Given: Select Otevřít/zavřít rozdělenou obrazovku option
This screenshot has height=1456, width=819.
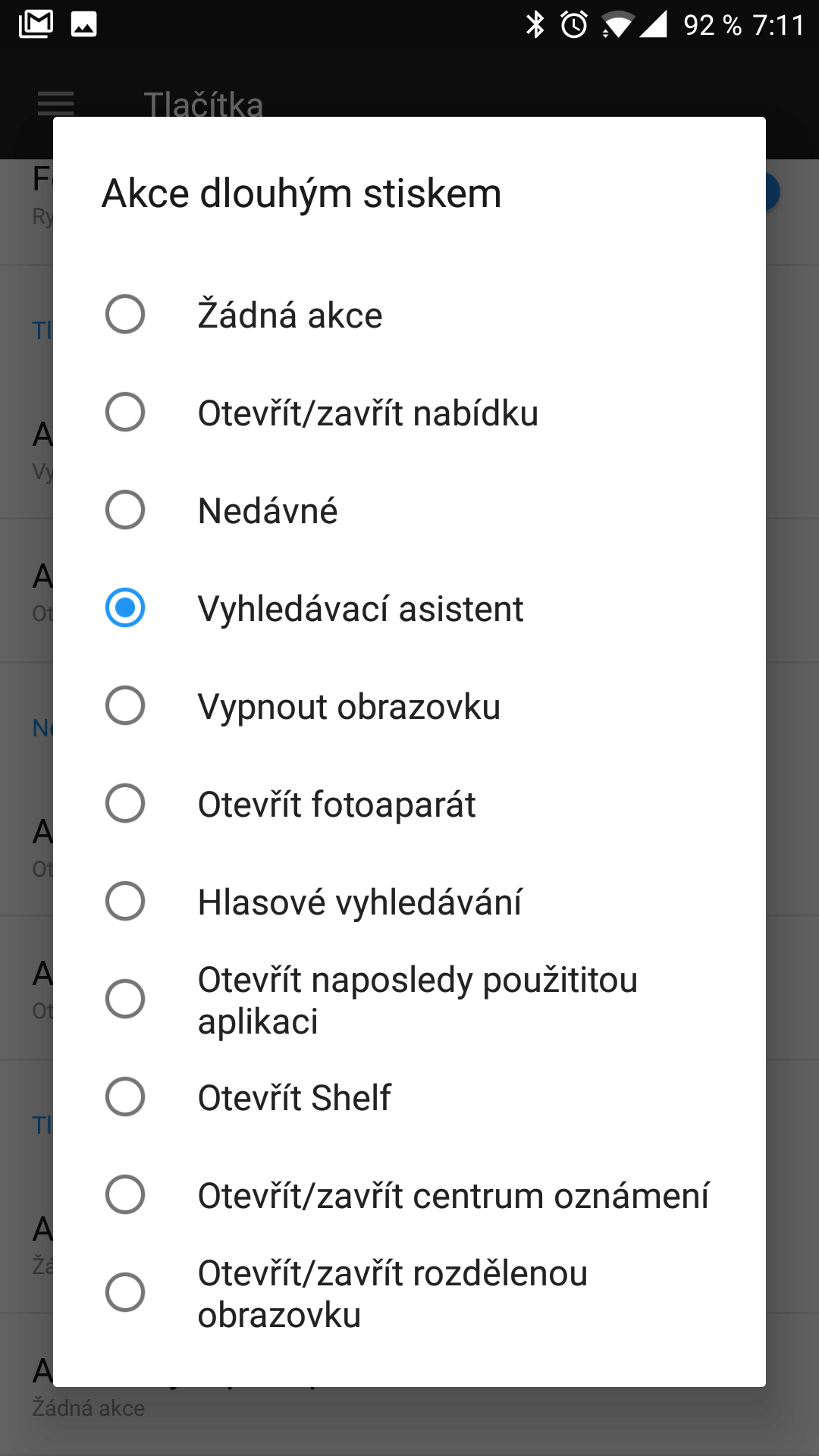Looking at the screenshot, I should coord(125,1293).
